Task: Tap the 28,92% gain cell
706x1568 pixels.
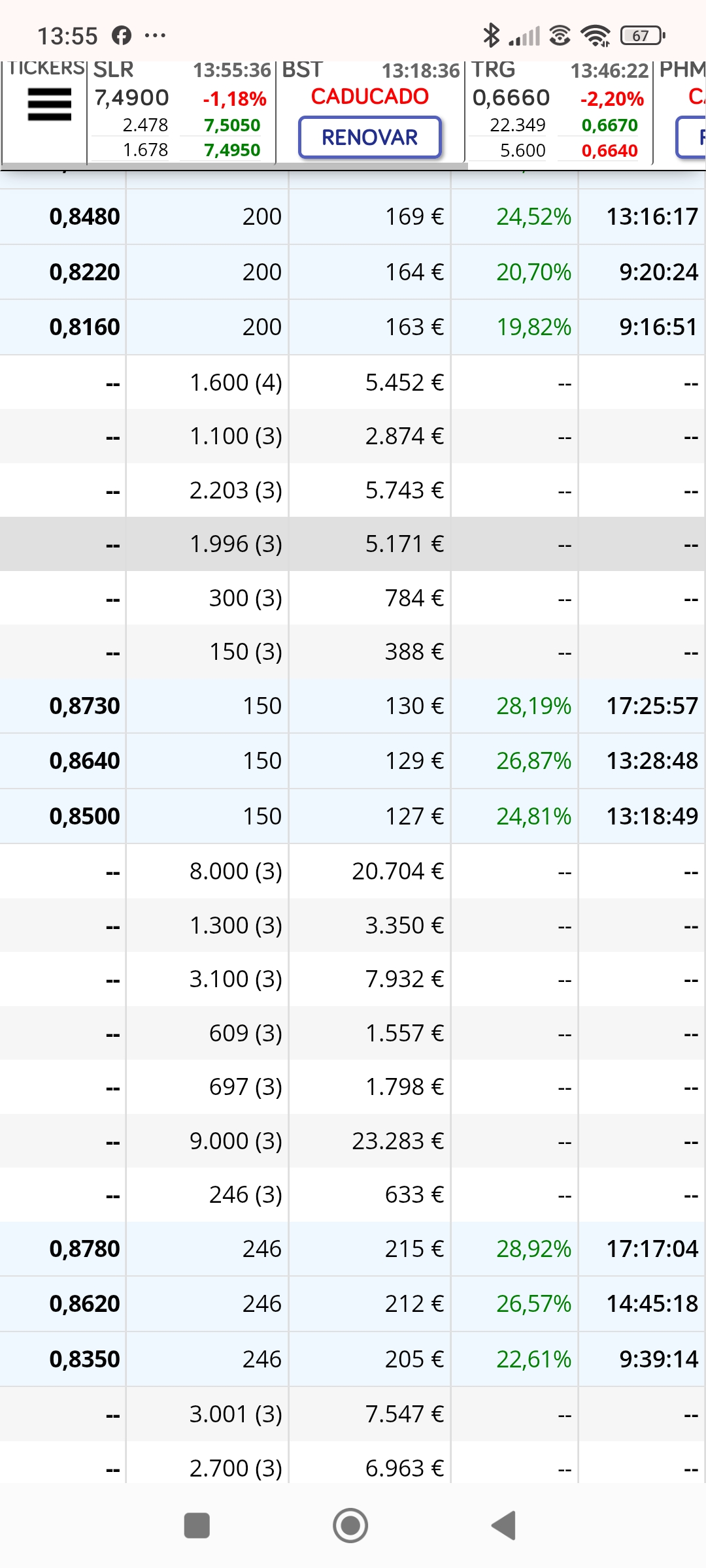Action: tap(533, 1249)
